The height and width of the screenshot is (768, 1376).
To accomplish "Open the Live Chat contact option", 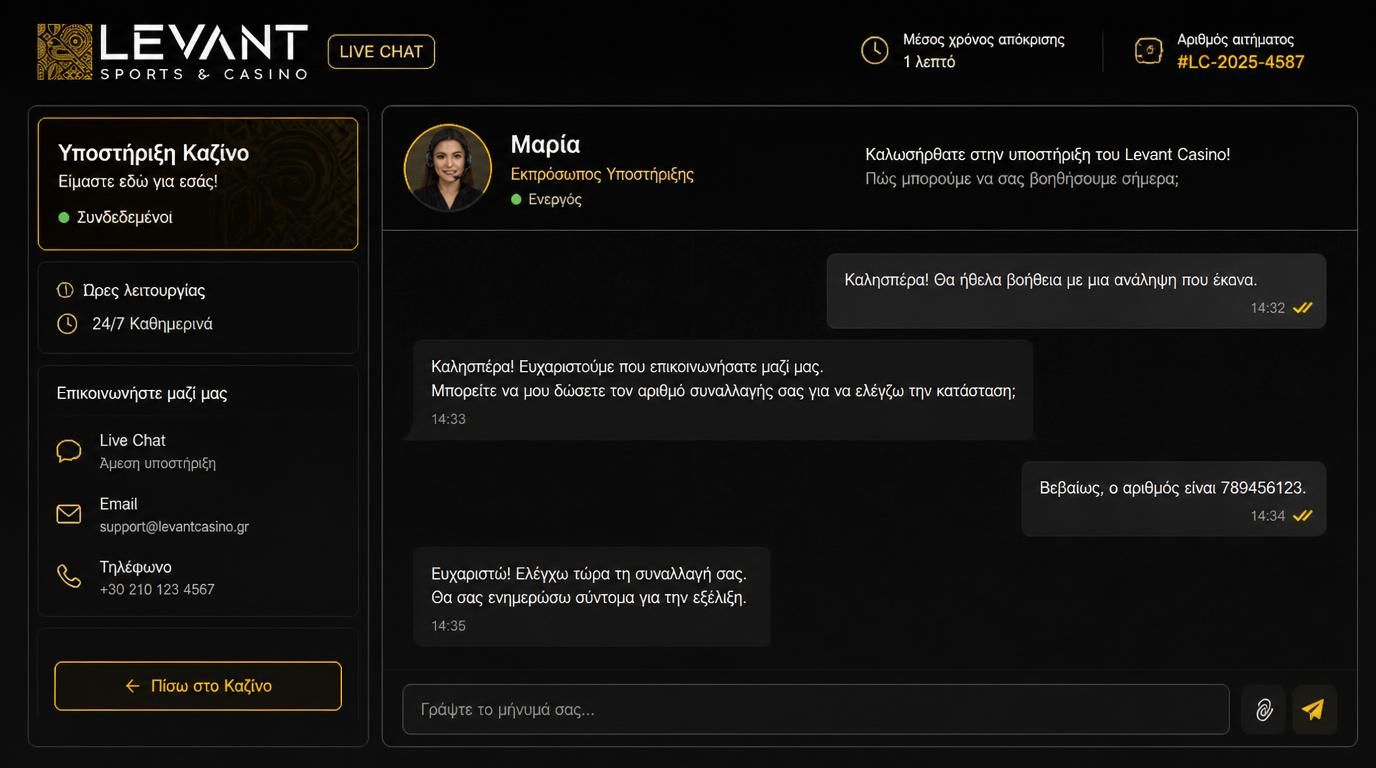I will (x=198, y=451).
